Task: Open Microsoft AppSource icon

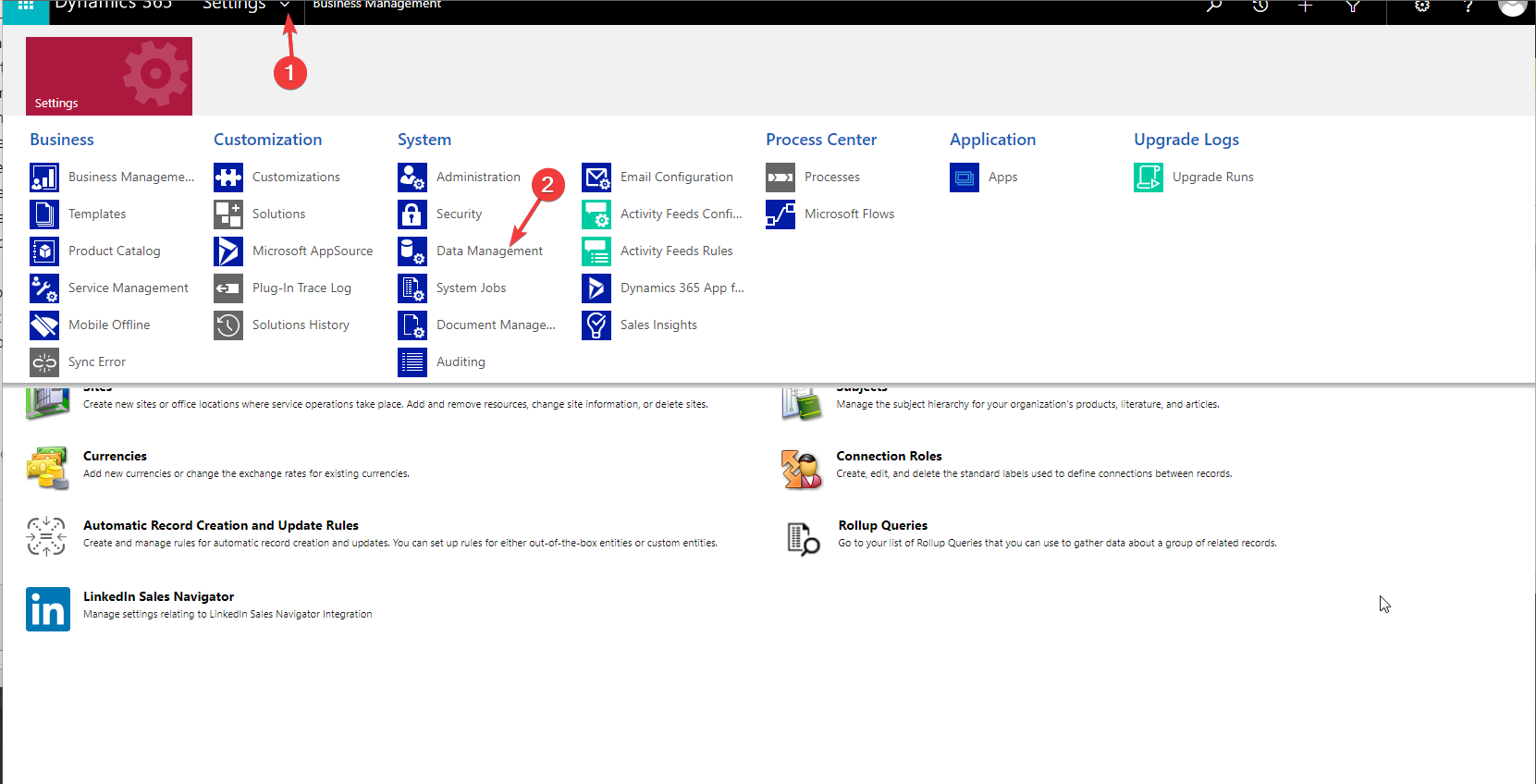Action: (x=228, y=251)
